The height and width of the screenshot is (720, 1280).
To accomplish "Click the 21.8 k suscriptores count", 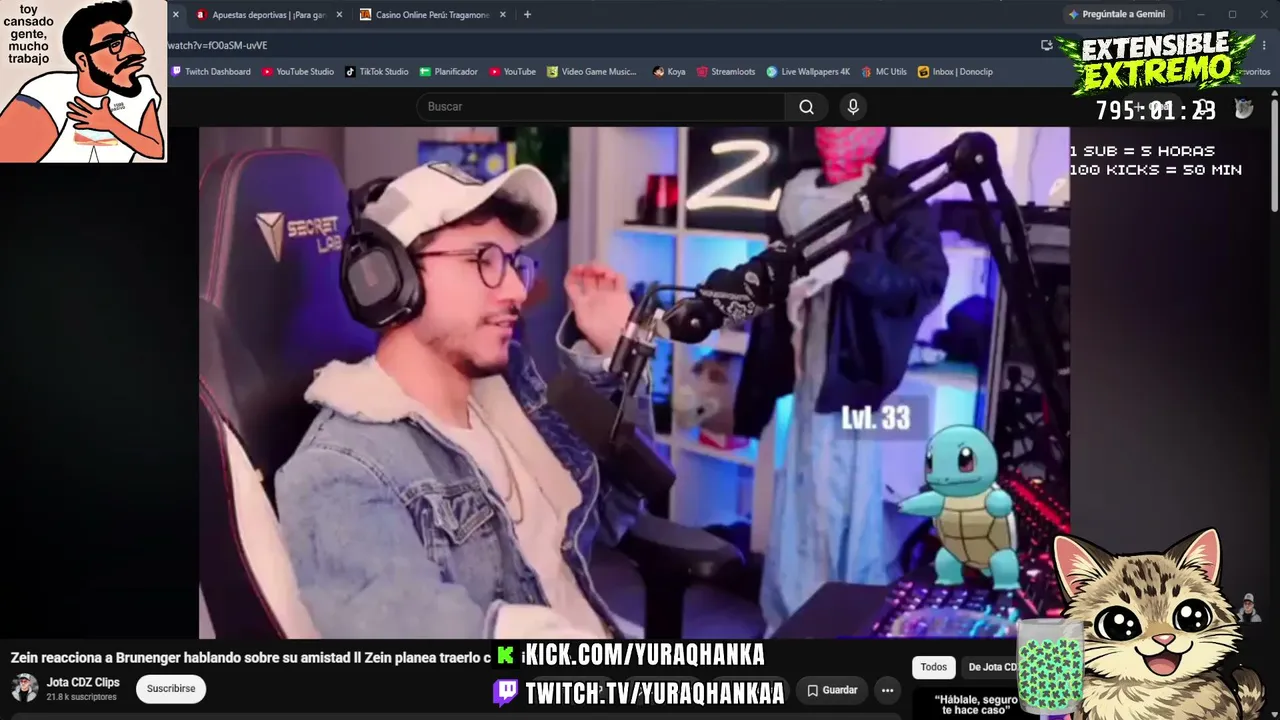I will coord(82,697).
